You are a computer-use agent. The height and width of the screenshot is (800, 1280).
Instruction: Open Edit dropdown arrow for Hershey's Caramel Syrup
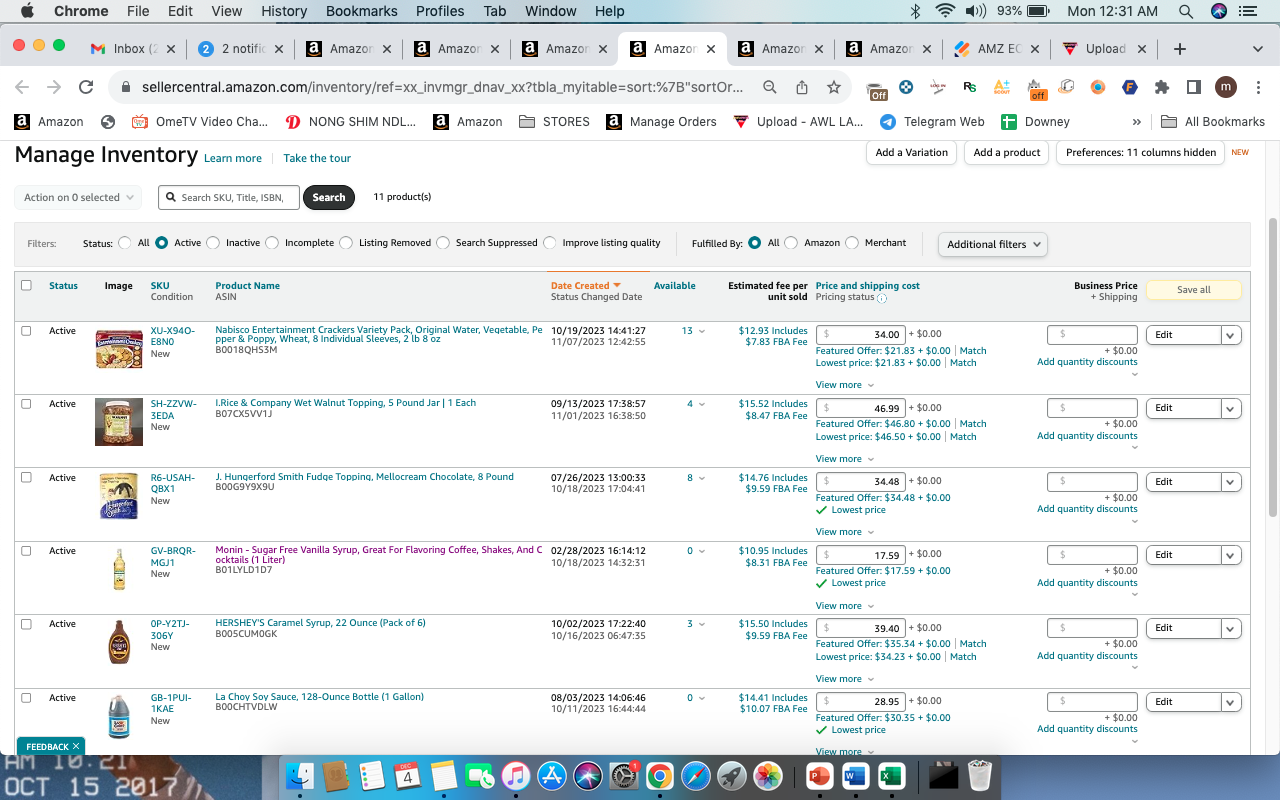point(1231,628)
